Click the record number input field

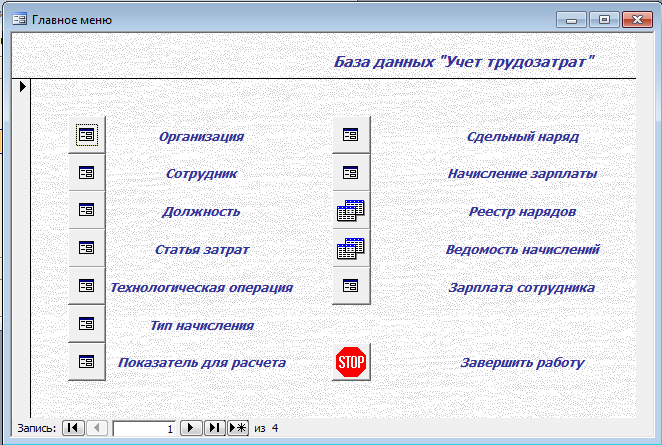(x=144, y=428)
